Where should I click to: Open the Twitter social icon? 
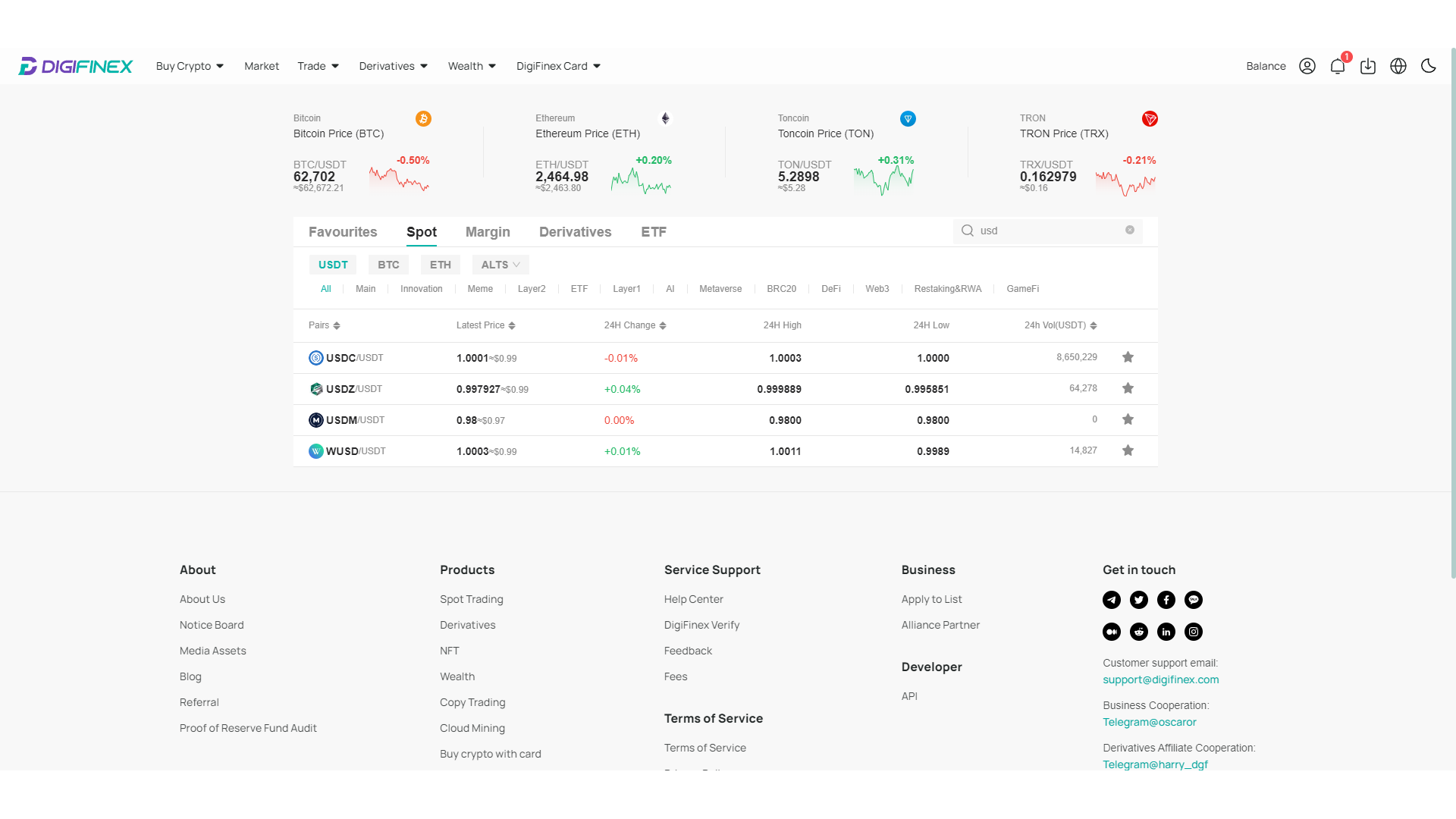click(x=1139, y=600)
